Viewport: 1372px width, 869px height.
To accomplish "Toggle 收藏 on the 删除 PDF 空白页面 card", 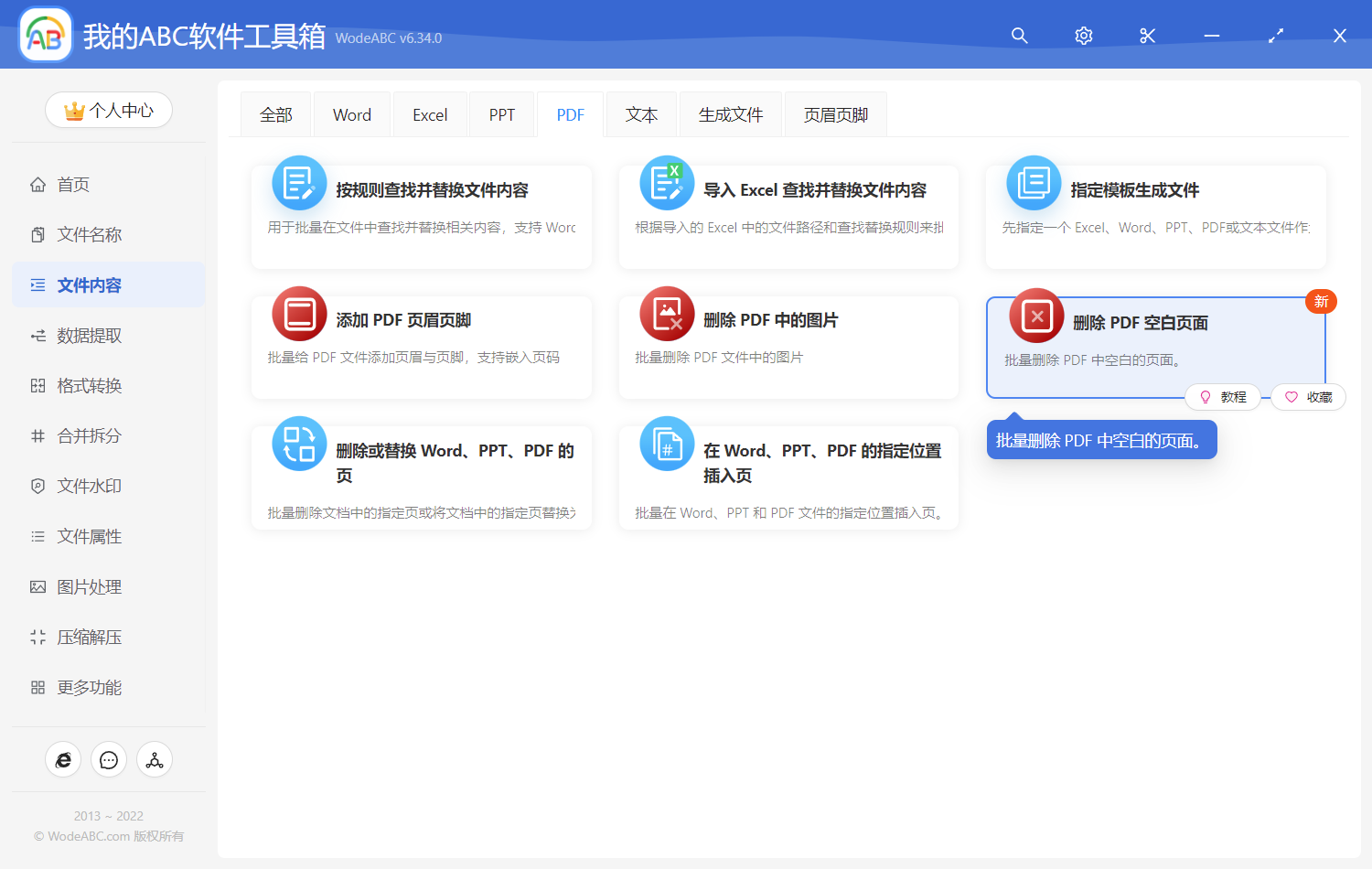I will [1308, 396].
